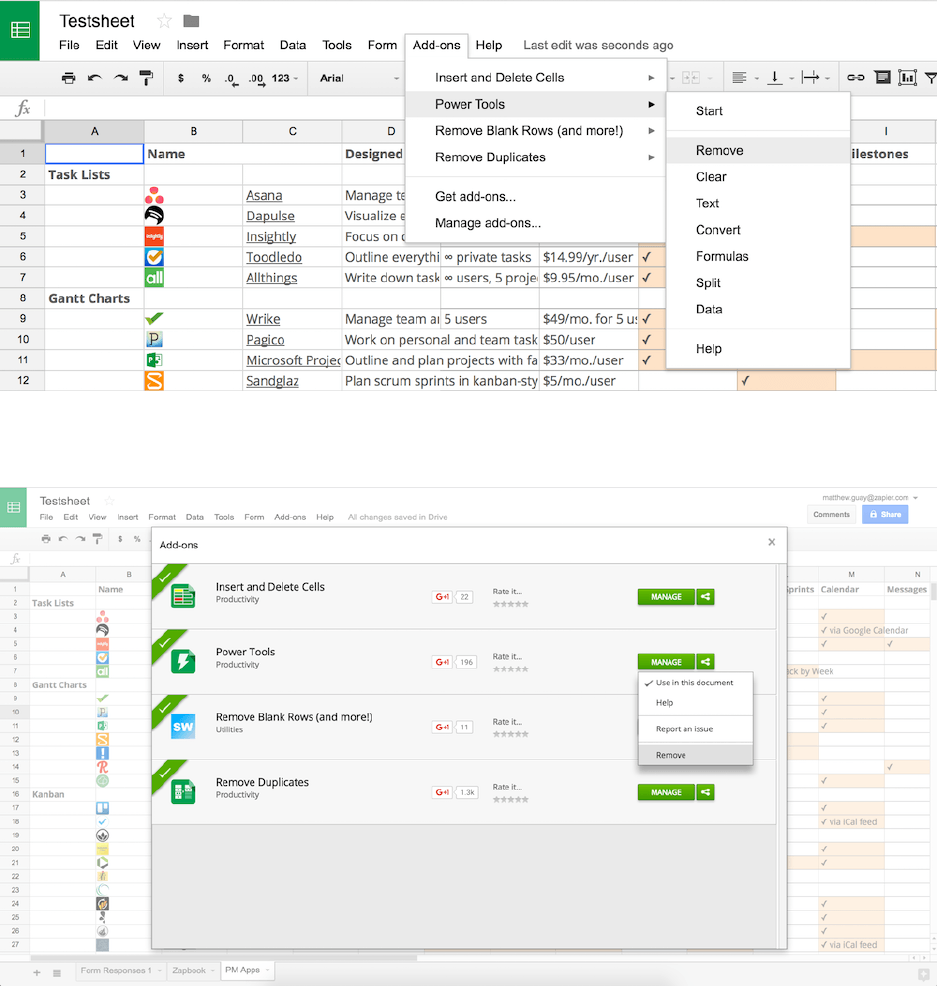Choose Start in Power Tools submenu
The image size is (937, 986).
tap(758, 111)
